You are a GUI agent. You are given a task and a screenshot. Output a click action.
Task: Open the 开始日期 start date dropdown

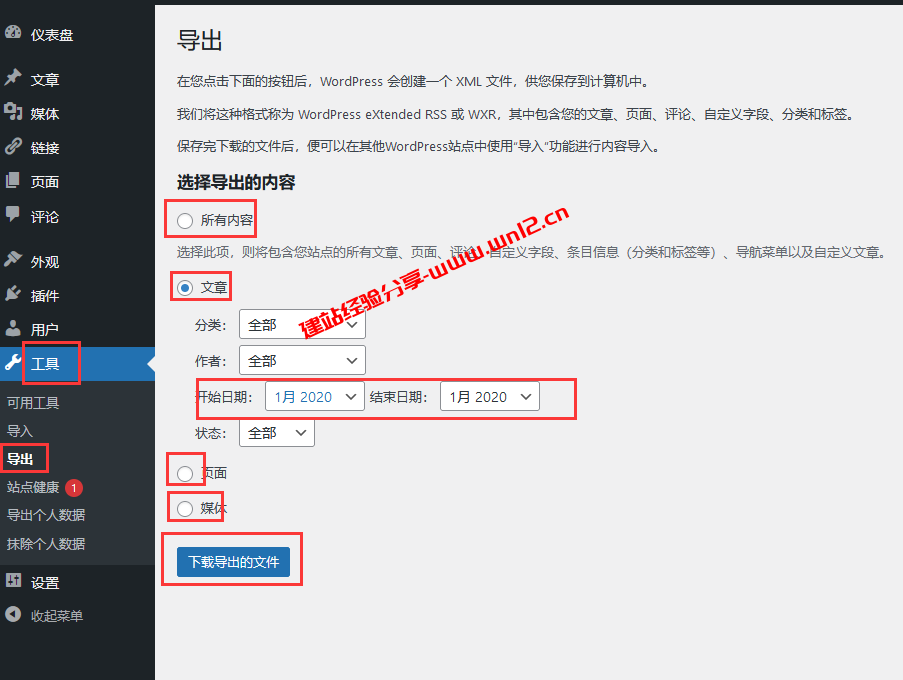tap(314, 396)
